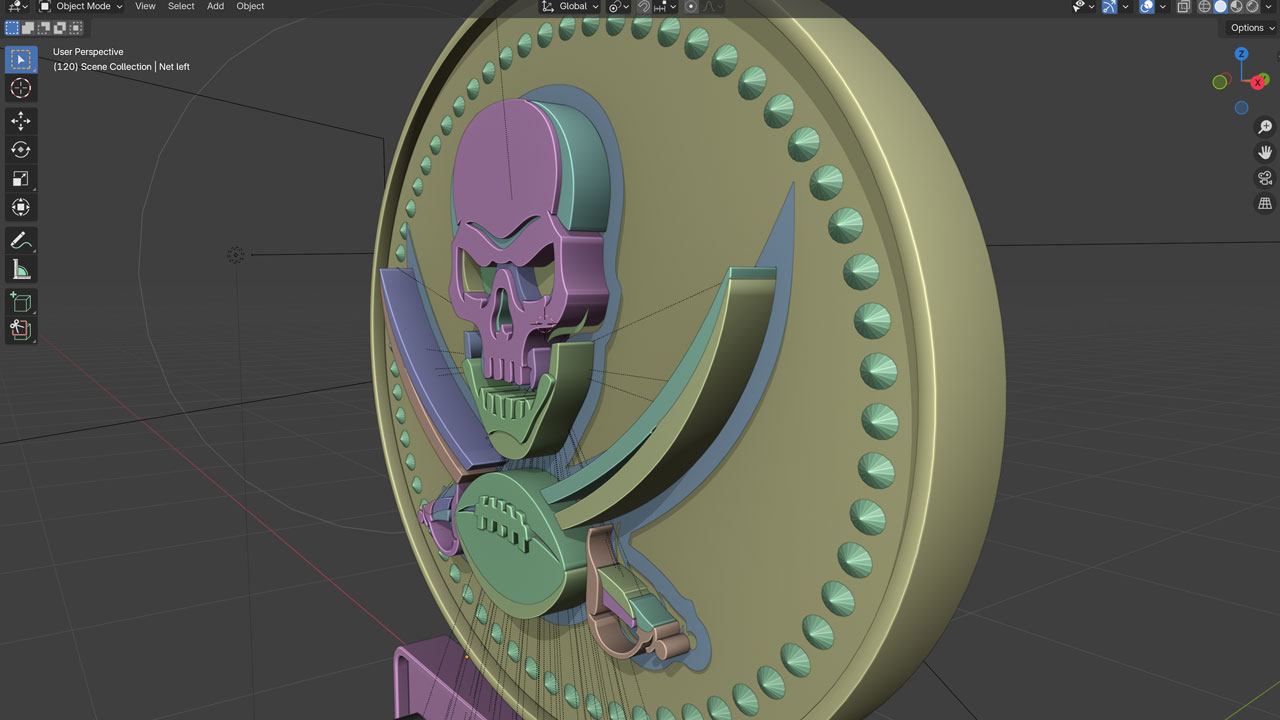Image resolution: width=1280 pixels, height=720 pixels.
Task: Activate the Rotate tool
Action: click(20, 150)
